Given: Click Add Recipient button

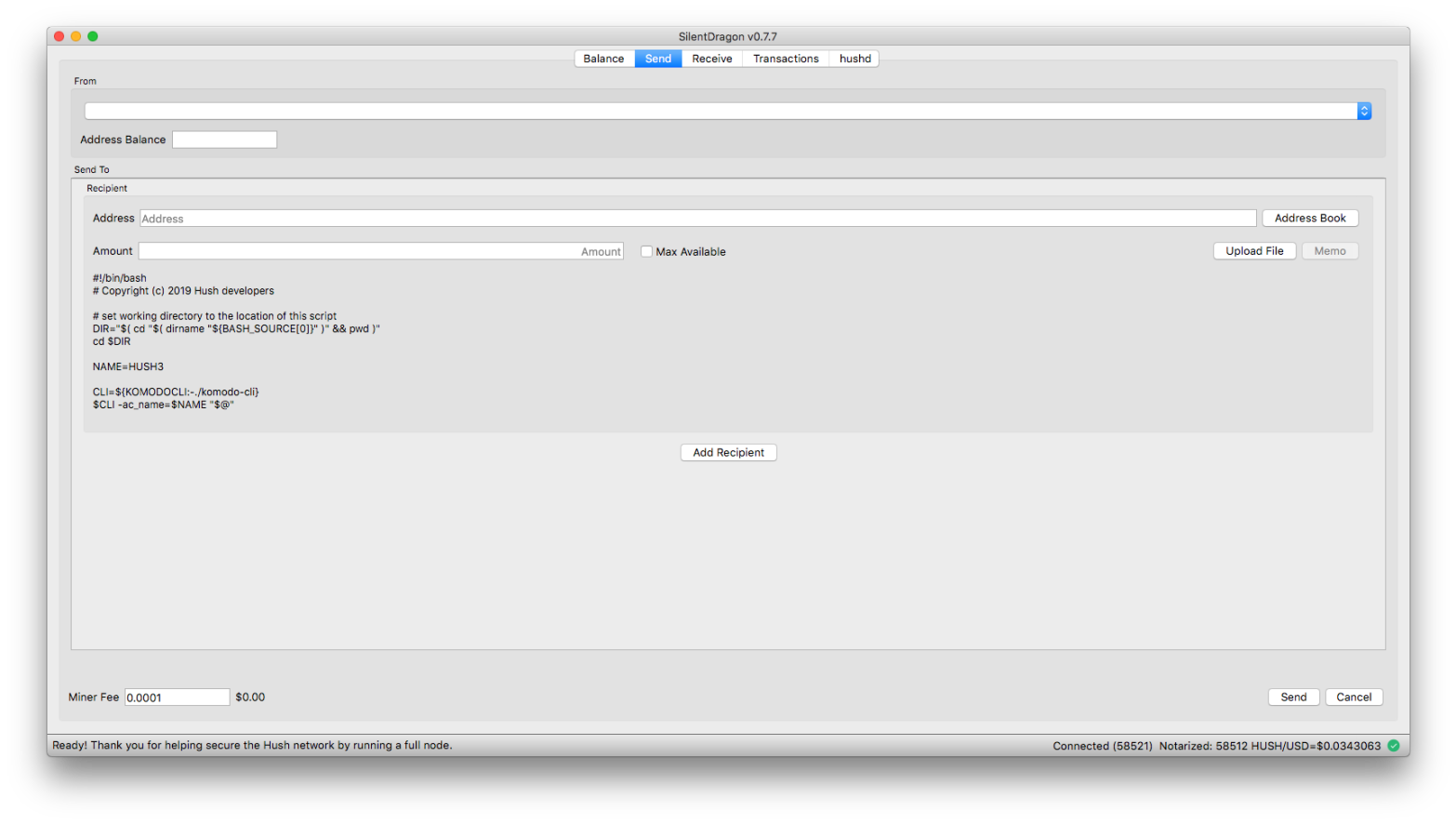Looking at the screenshot, I should coord(729,453).
